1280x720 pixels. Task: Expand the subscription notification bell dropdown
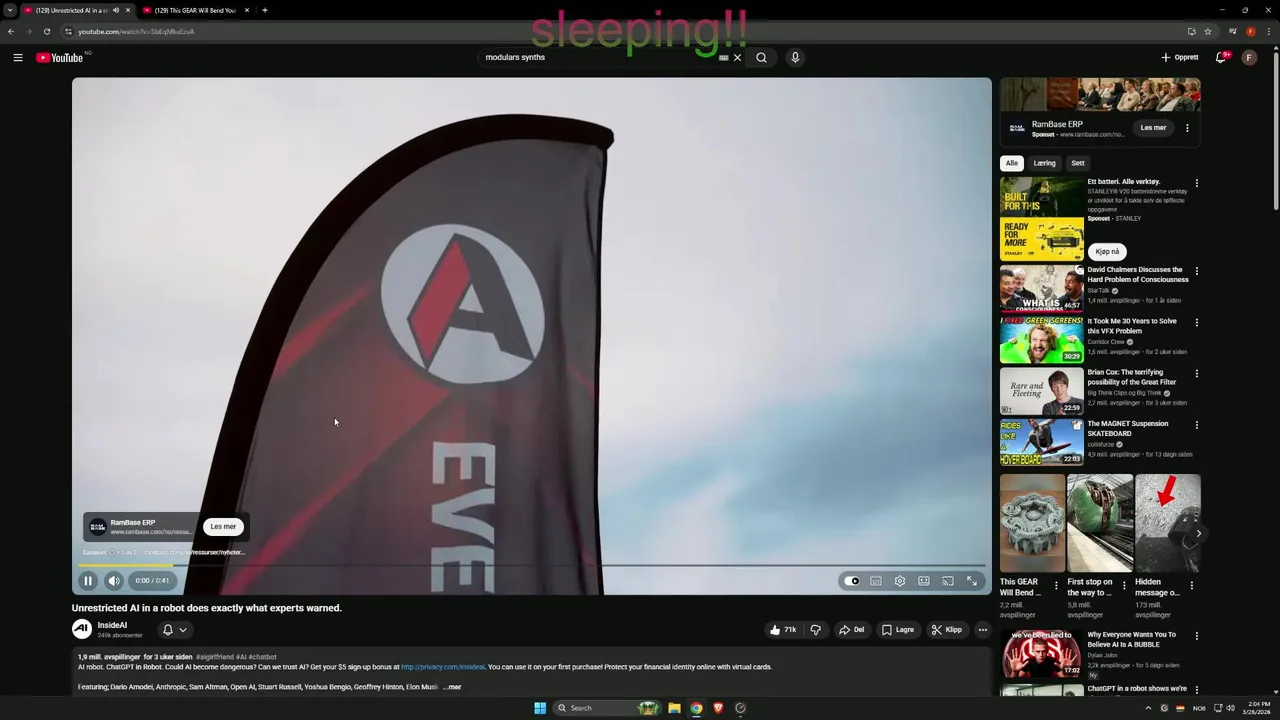(x=175, y=630)
